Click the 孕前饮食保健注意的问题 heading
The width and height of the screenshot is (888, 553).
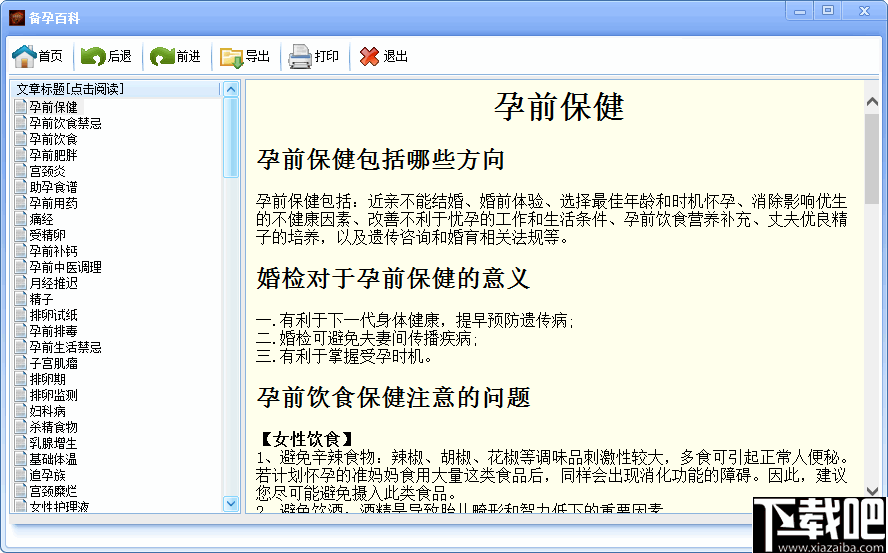[x=393, y=397]
